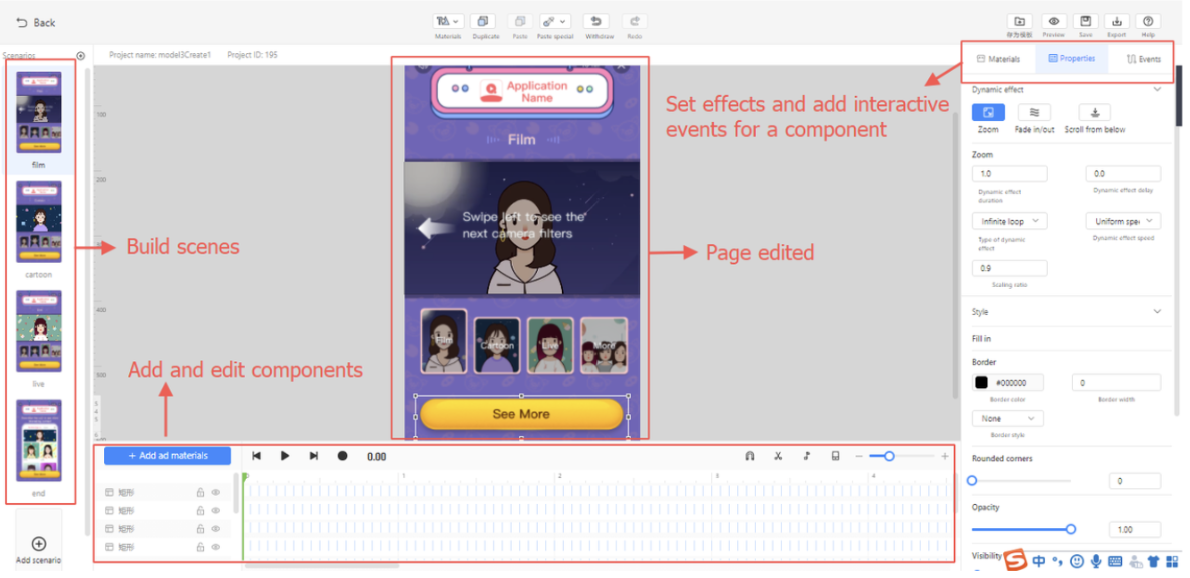The height and width of the screenshot is (578, 1190).
Task: Preview the project
Action: 1053,22
